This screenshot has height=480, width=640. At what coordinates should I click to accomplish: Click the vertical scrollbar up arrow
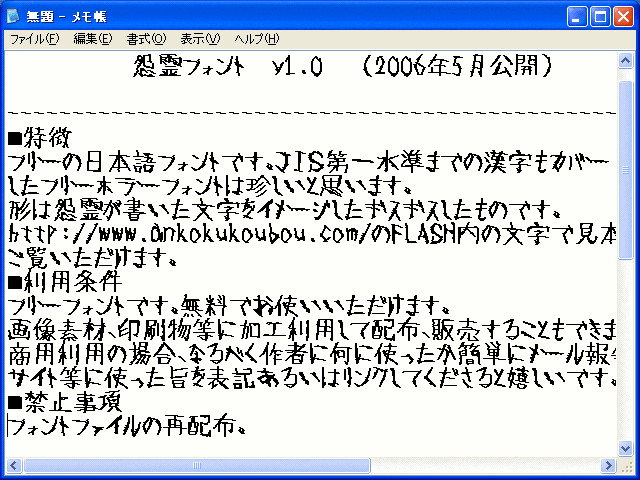pyautogui.click(x=625, y=61)
